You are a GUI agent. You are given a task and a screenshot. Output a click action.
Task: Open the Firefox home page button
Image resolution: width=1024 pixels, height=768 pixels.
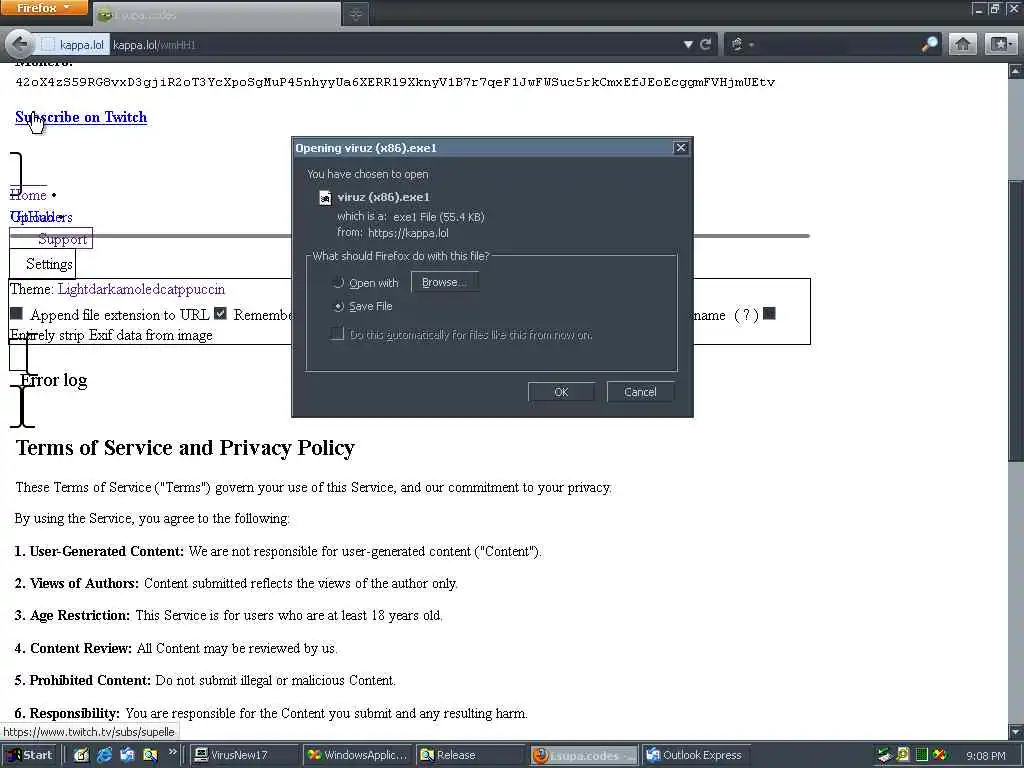tap(963, 44)
